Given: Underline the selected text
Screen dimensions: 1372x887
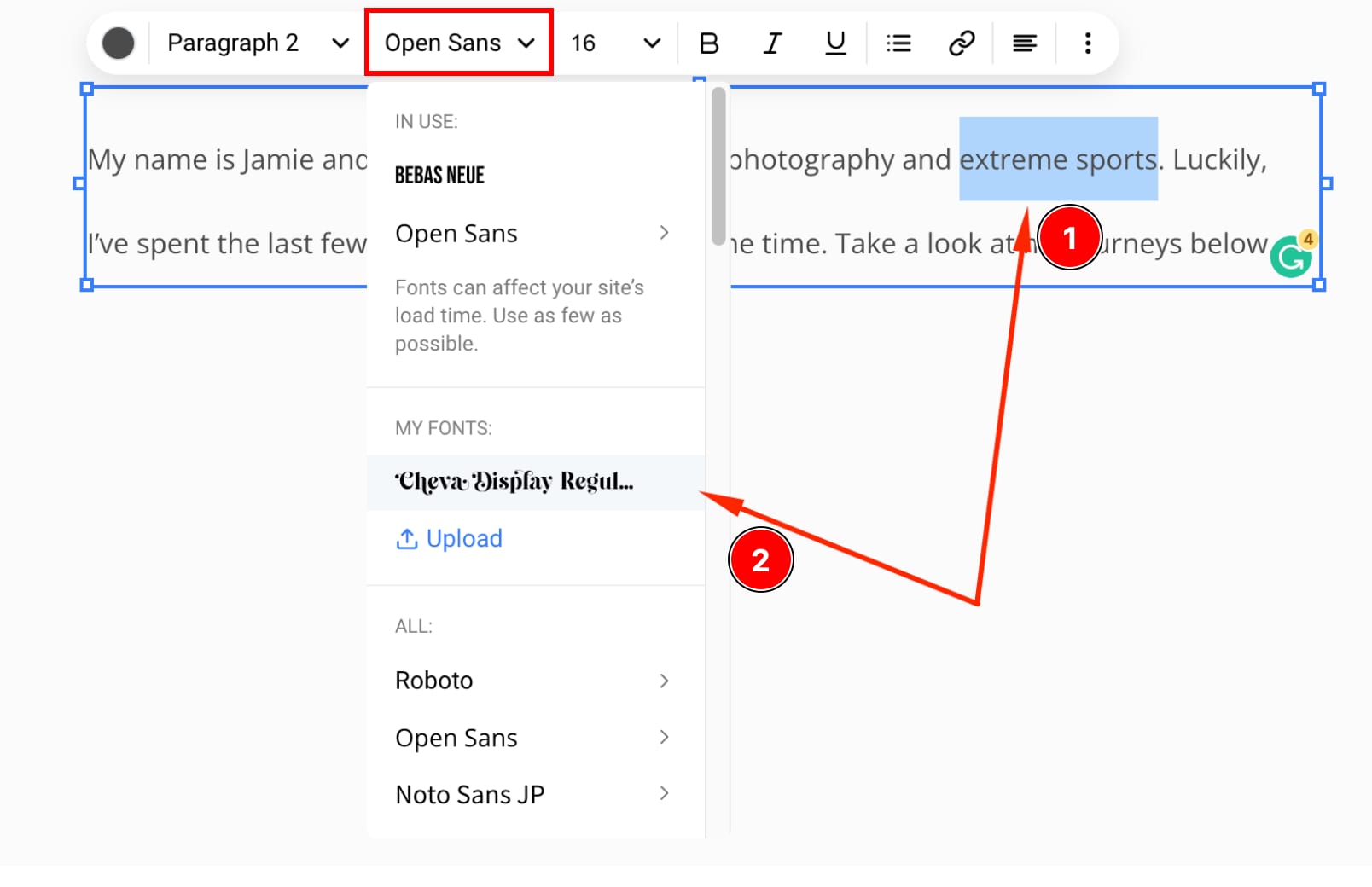Looking at the screenshot, I should tap(834, 43).
